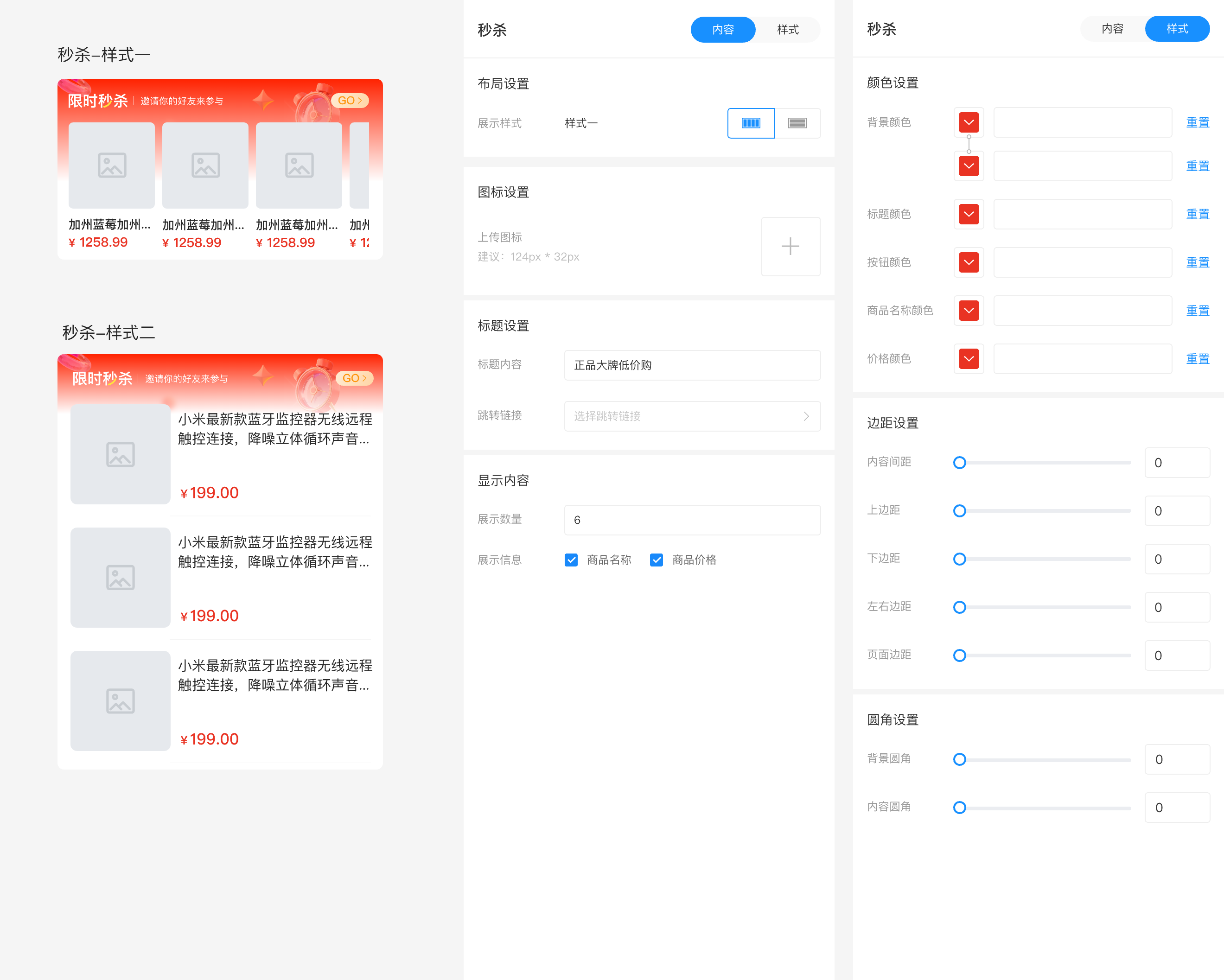Click the 展示数量 input field
The image size is (1224, 980).
click(691, 520)
